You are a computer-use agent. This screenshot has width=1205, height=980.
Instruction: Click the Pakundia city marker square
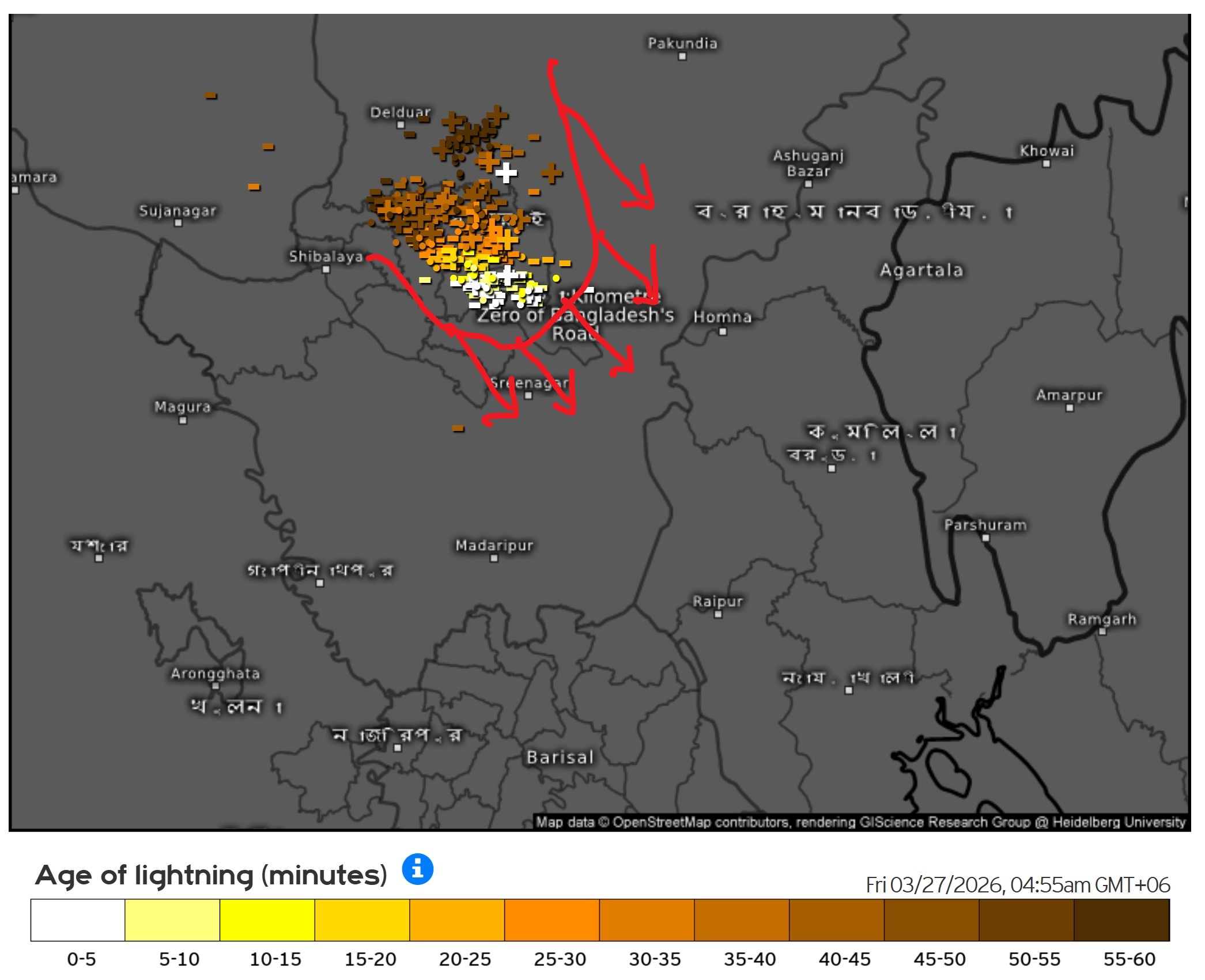coord(682,56)
